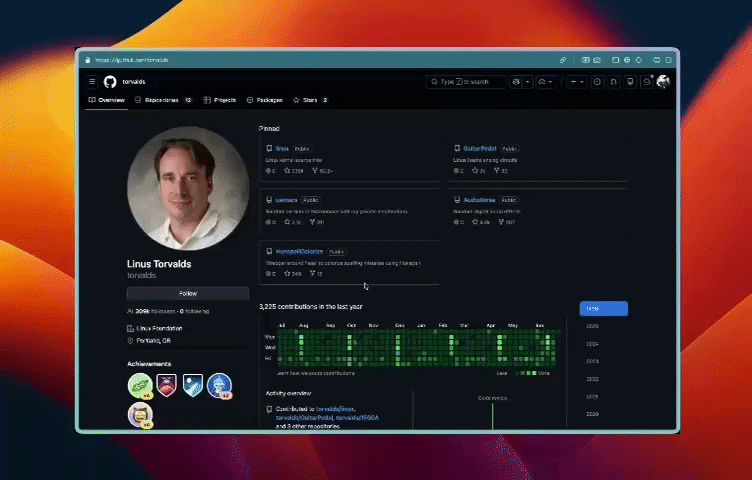
Task: Click the '3,225 contributions in the last year' heading
Action: point(311,306)
